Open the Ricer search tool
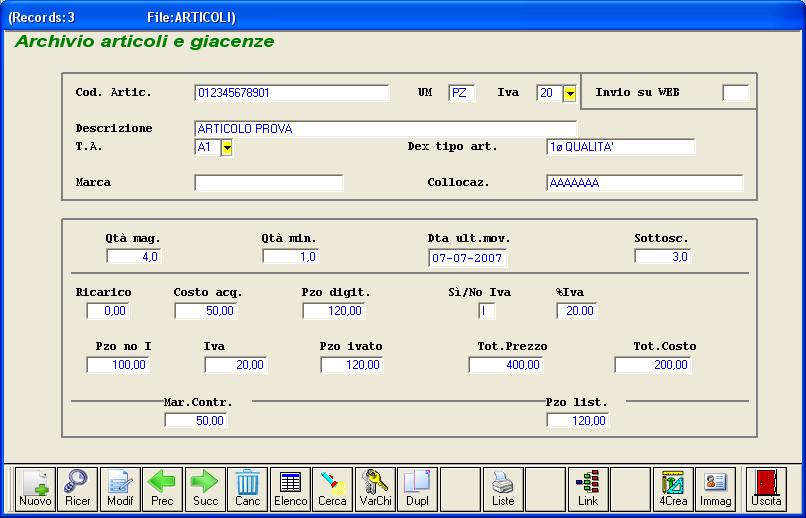 [77, 489]
